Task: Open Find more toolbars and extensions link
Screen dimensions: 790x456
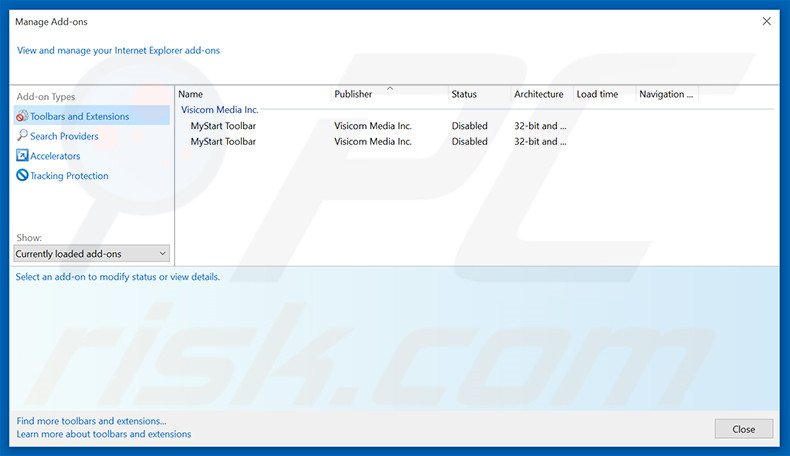Action: (92, 421)
